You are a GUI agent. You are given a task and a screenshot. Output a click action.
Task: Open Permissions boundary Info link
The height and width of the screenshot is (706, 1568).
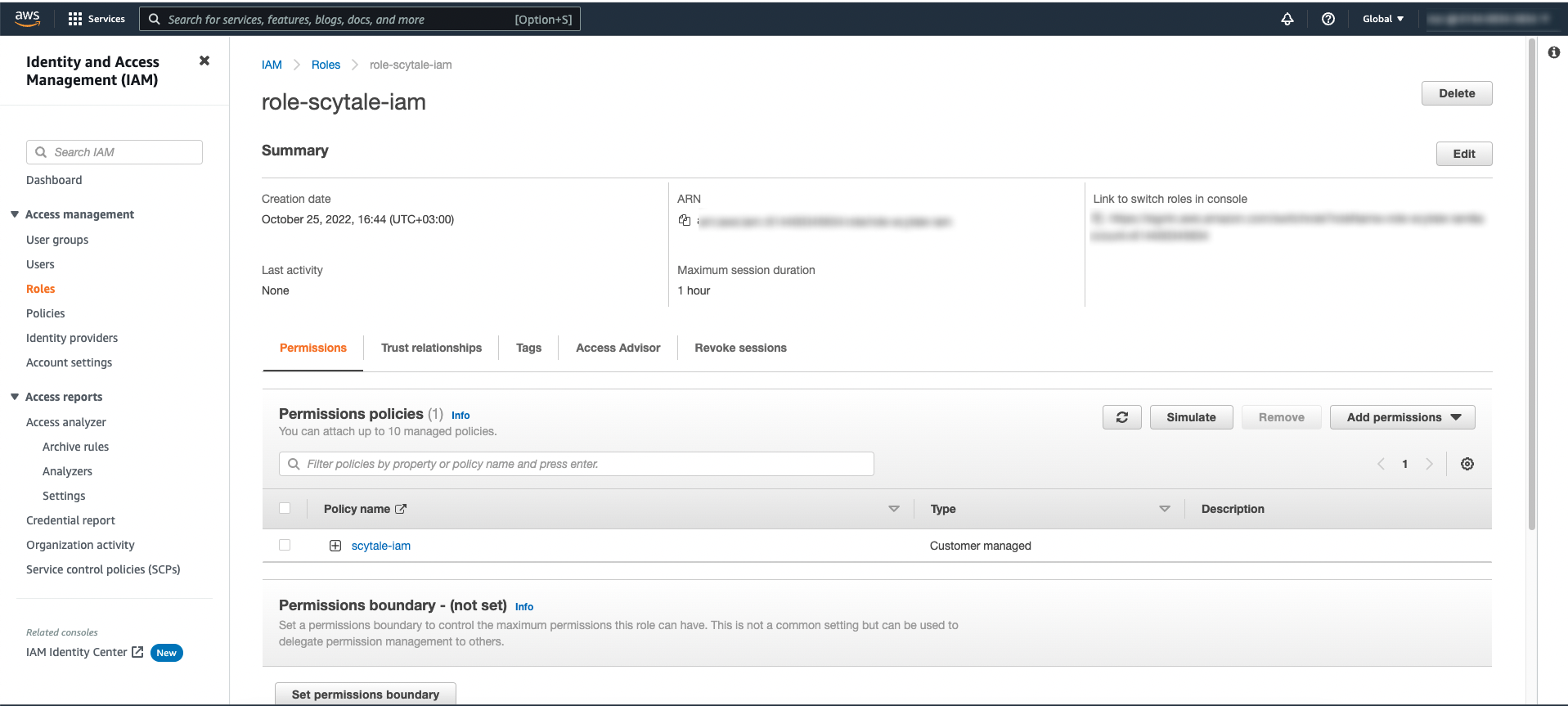coord(524,607)
